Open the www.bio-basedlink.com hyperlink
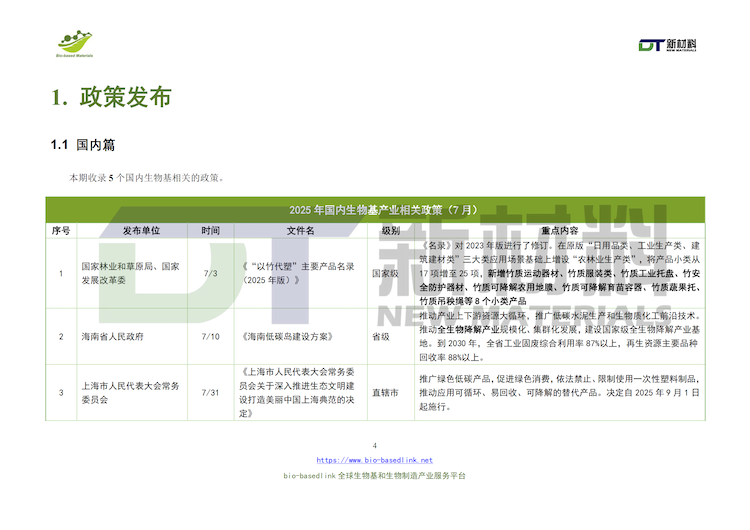The height and width of the screenshot is (530, 750). pos(374,460)
